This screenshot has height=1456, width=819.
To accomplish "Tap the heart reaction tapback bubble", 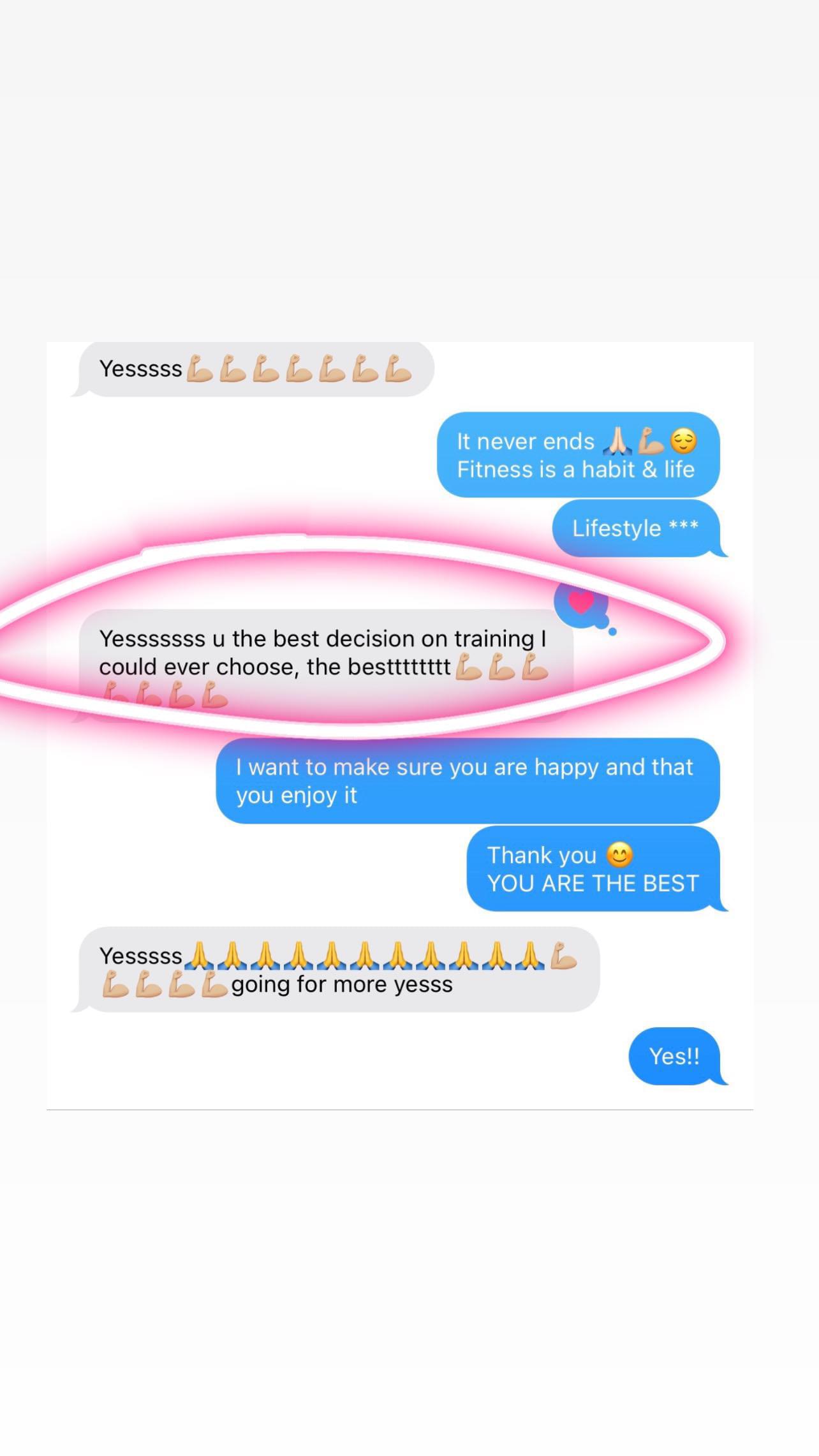I will click(581, 602).
